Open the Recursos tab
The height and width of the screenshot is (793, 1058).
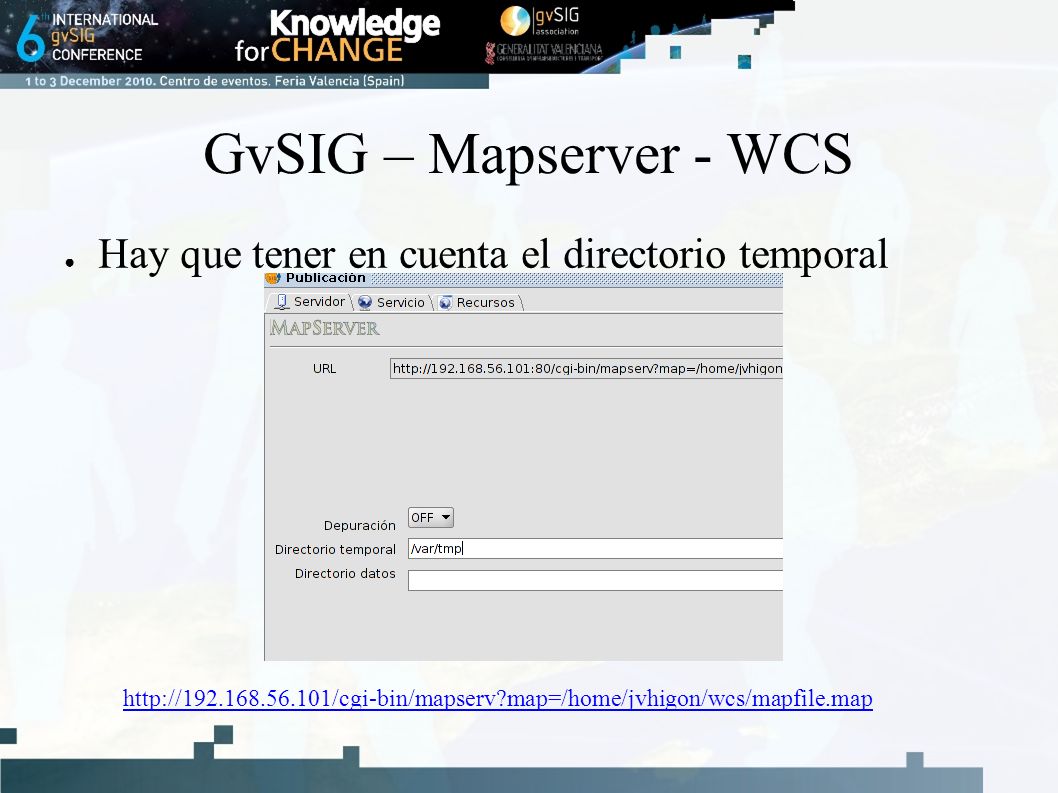[478, 302]
